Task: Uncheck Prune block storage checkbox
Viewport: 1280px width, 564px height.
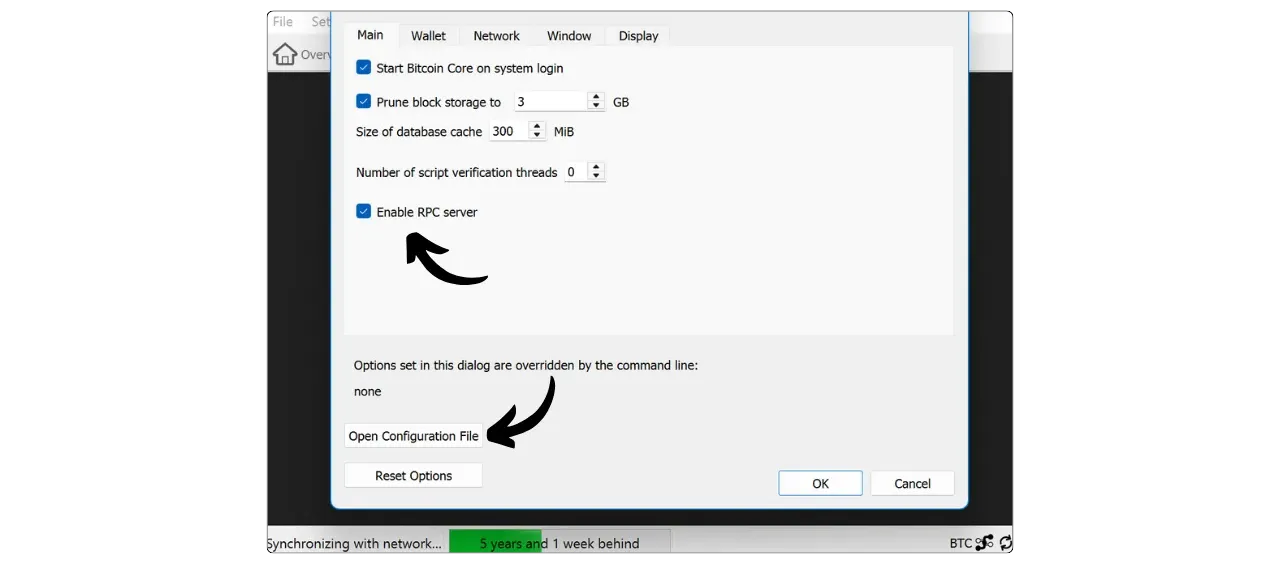Action: pos(364,102)
